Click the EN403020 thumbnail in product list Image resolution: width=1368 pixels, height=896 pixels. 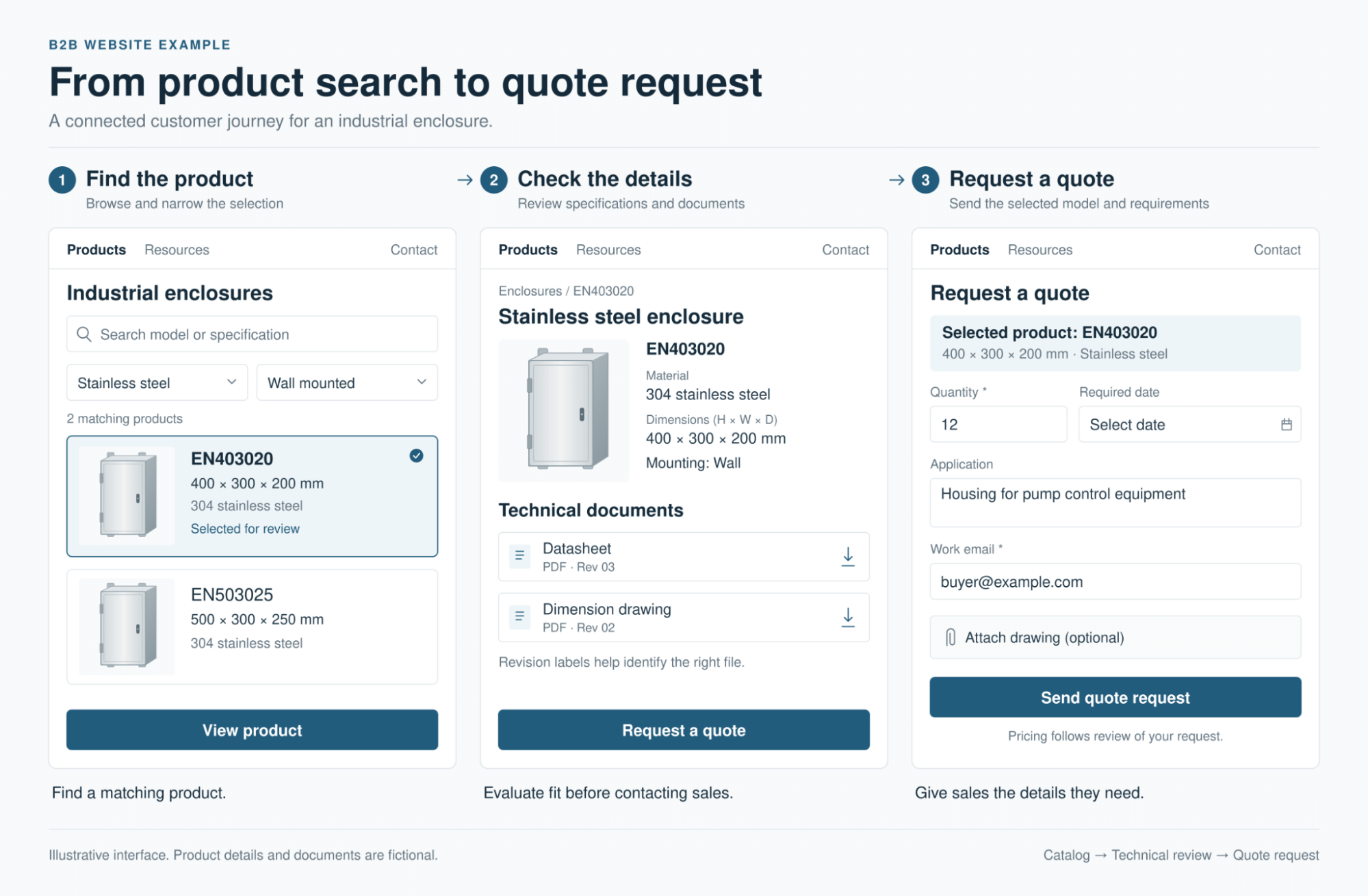coord(127,495)
